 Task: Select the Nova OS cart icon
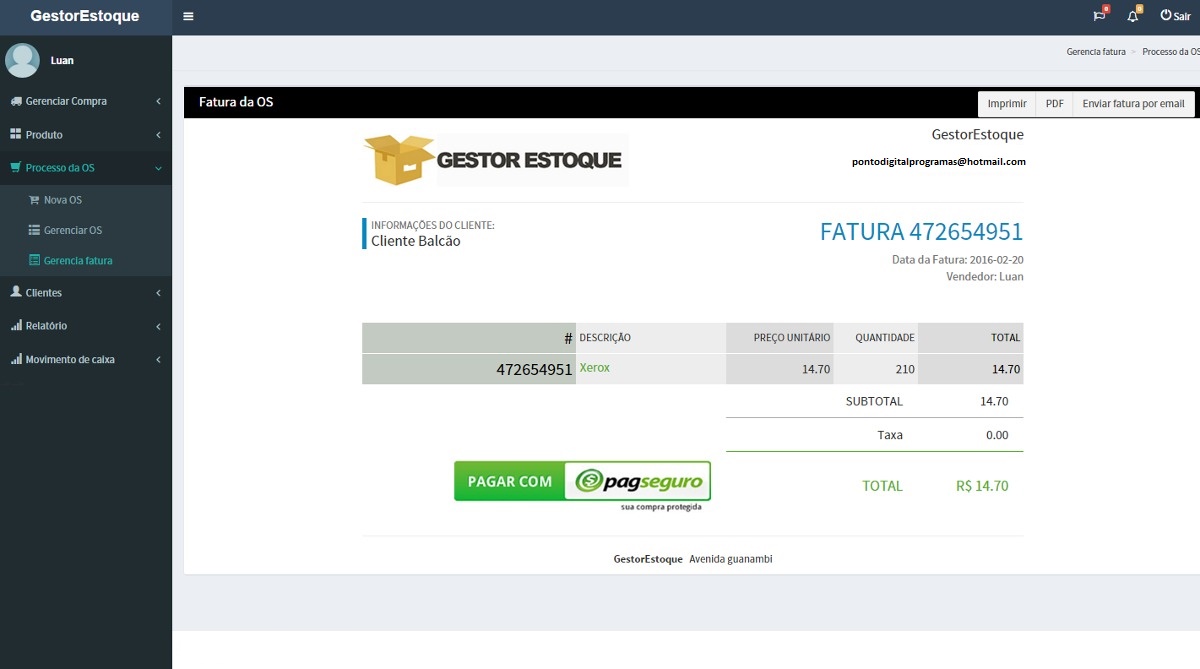[36, 199]
